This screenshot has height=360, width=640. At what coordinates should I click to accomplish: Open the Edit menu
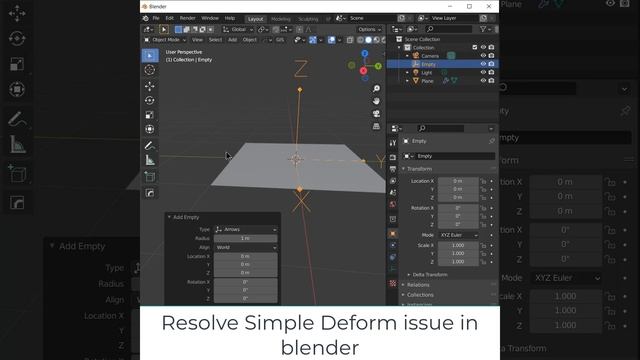(x=169, y=18)
